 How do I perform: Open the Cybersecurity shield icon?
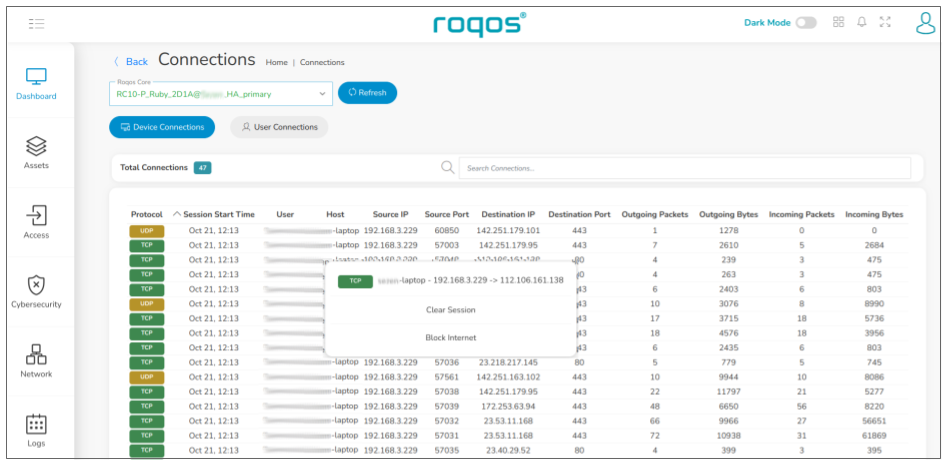tap(36, 286)
